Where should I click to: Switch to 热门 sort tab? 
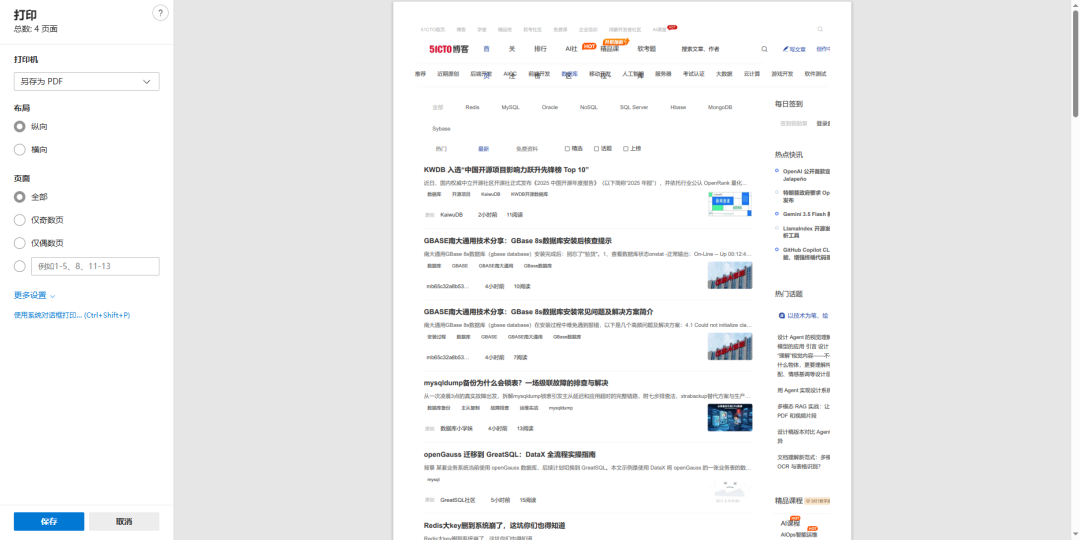click(x=441, y=149)
